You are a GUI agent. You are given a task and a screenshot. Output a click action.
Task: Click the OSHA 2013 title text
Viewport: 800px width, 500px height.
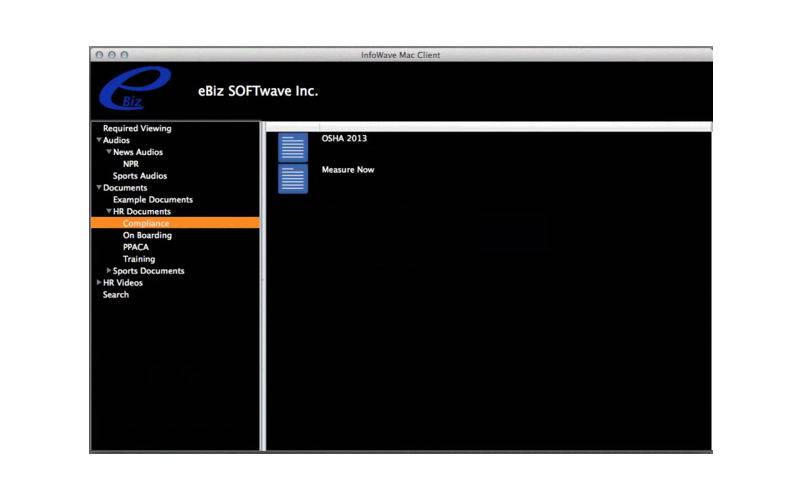(344, 139)
